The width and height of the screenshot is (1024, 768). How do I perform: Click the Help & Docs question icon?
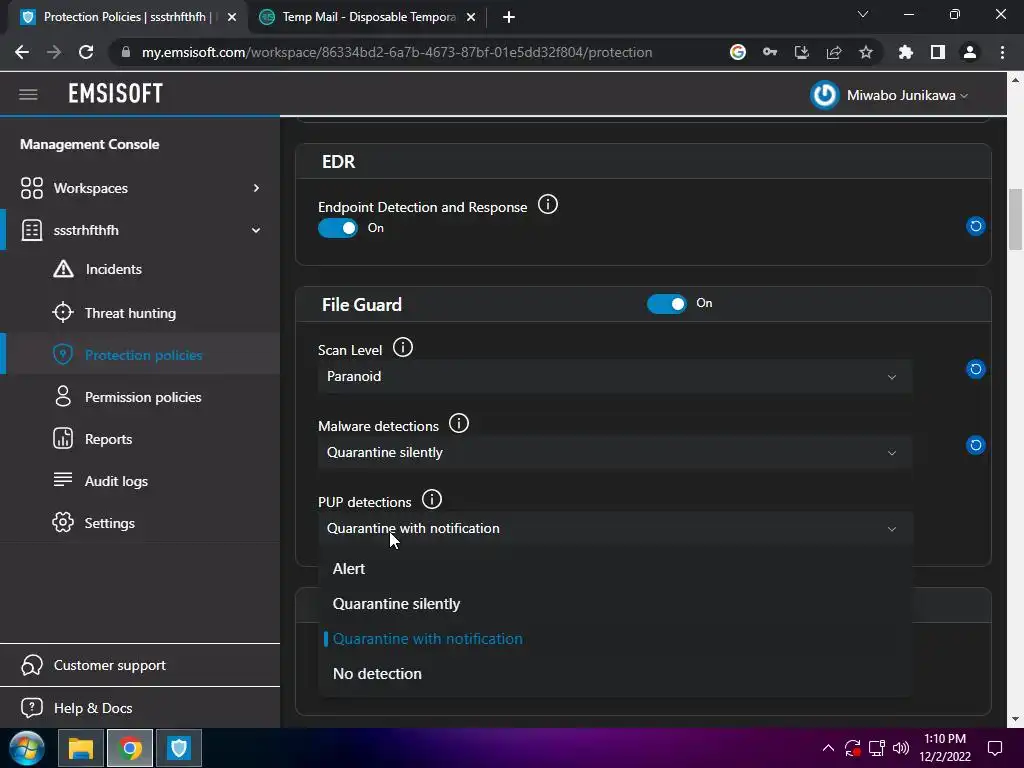pyautogui.click(x=31, y=708)
